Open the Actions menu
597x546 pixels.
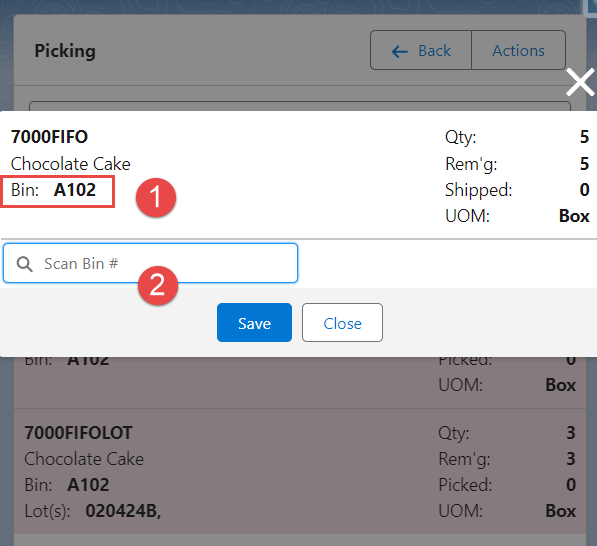pos(518,50)
